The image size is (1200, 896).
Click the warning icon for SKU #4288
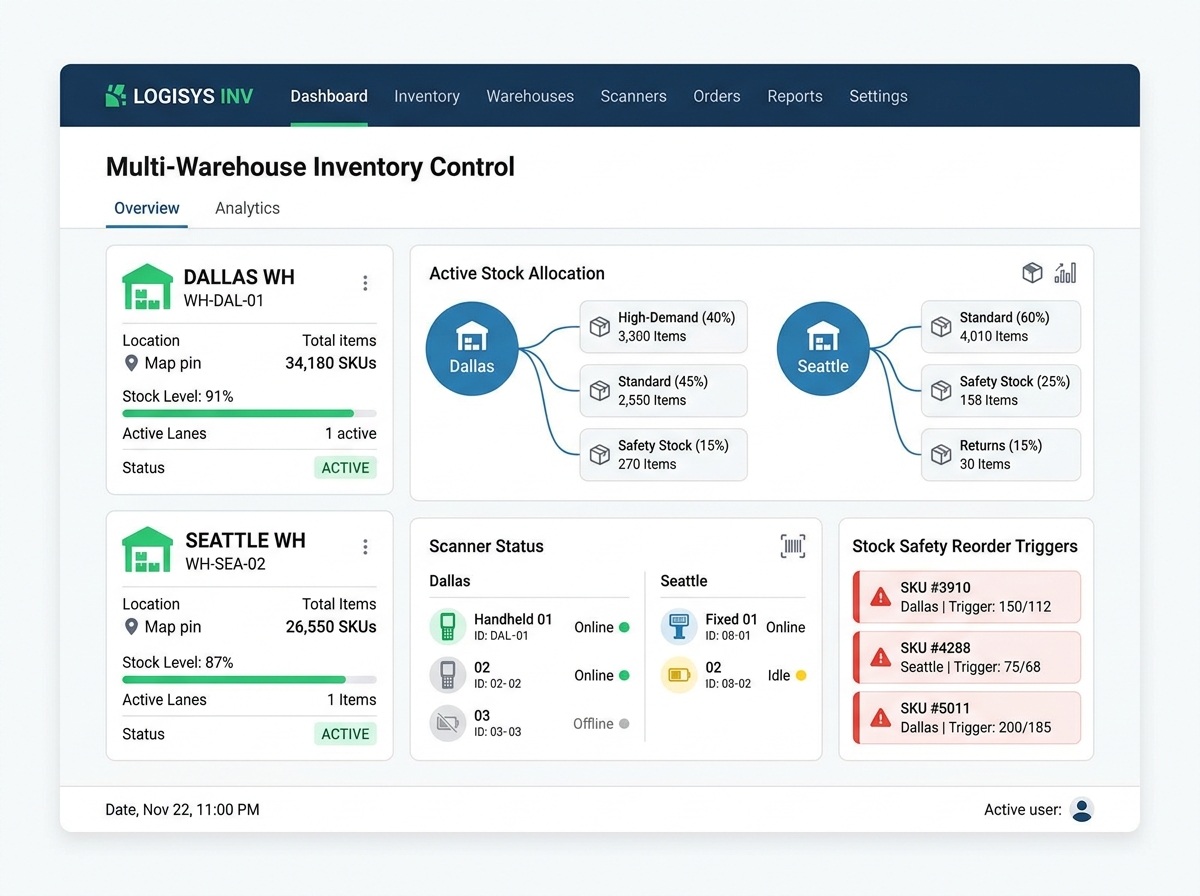click(880, 657)
